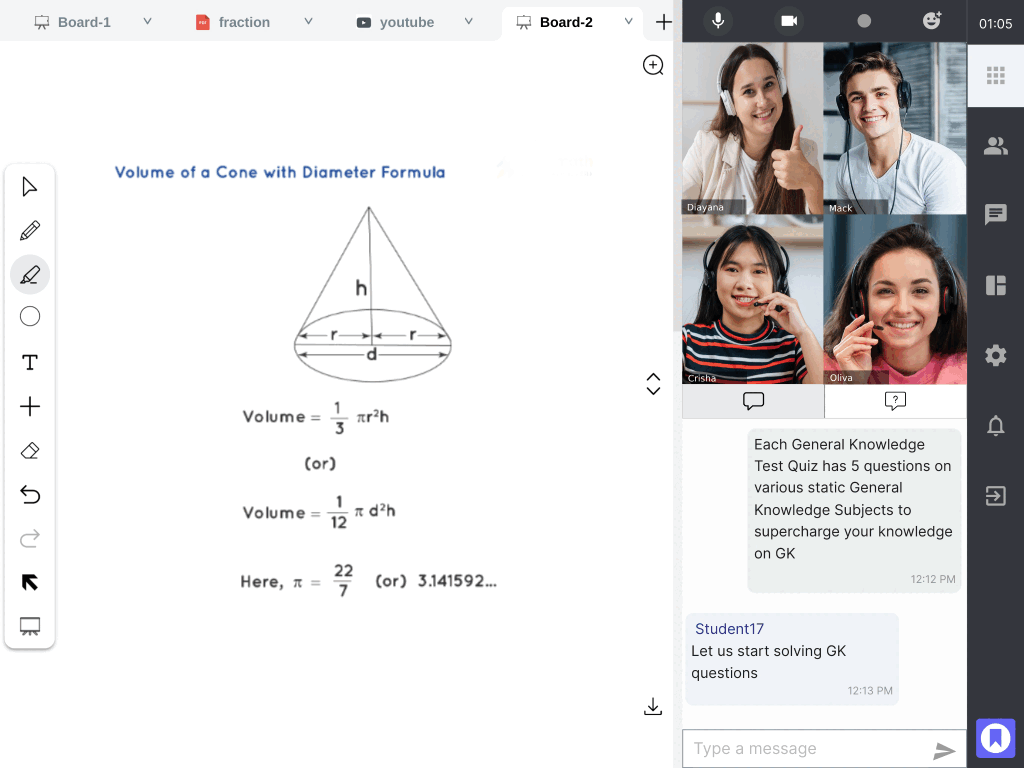Toggle the microphone on or off
This screenshot has width=1024, height=768.
pyautogui.click(x=717, y=21)
